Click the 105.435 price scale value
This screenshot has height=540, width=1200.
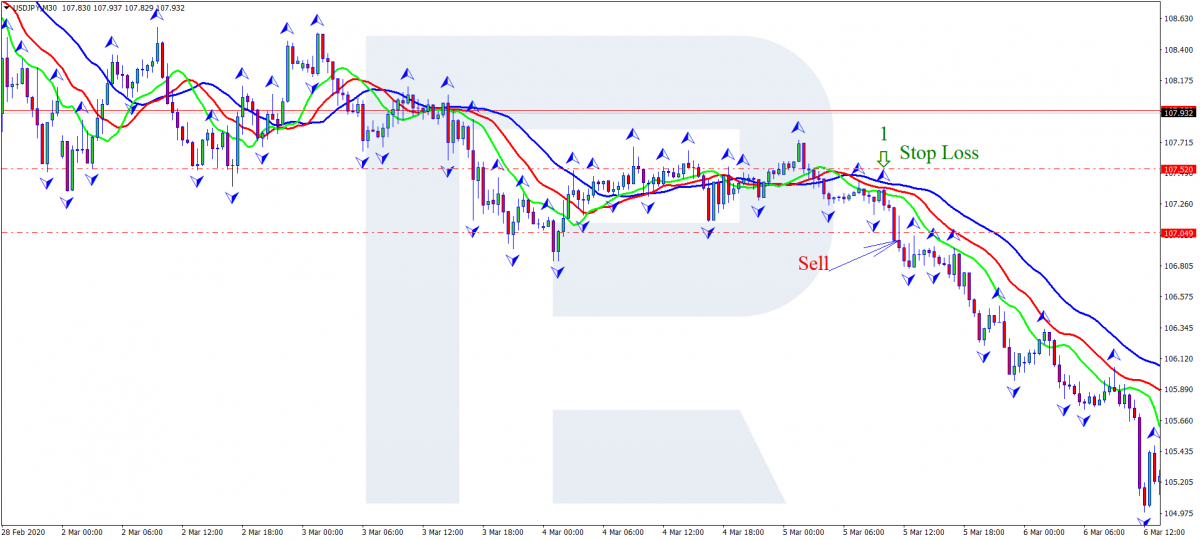(1180, 452)
